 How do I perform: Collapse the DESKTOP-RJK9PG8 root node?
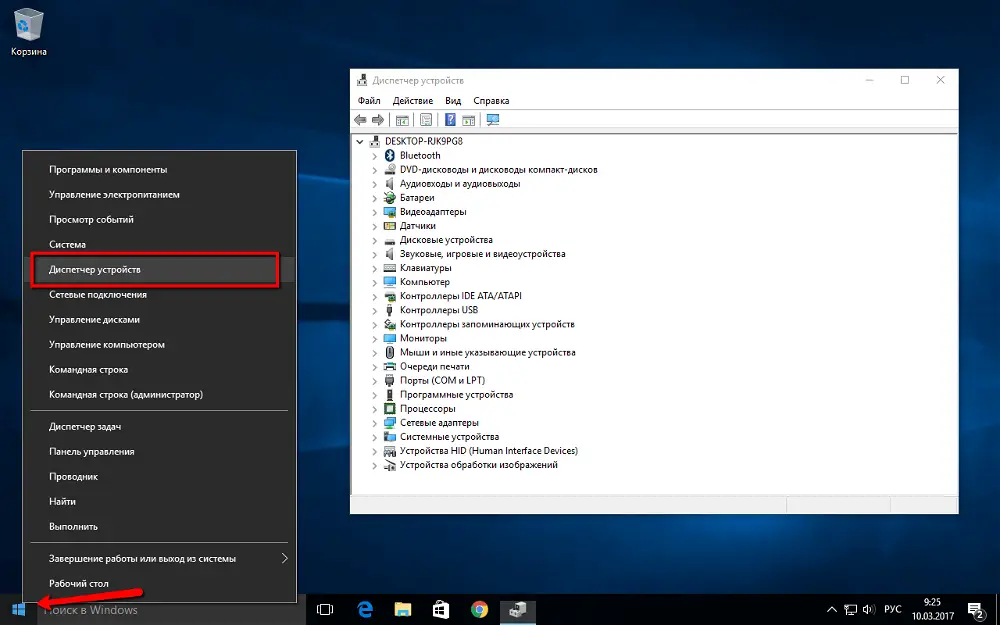[361, 142]
